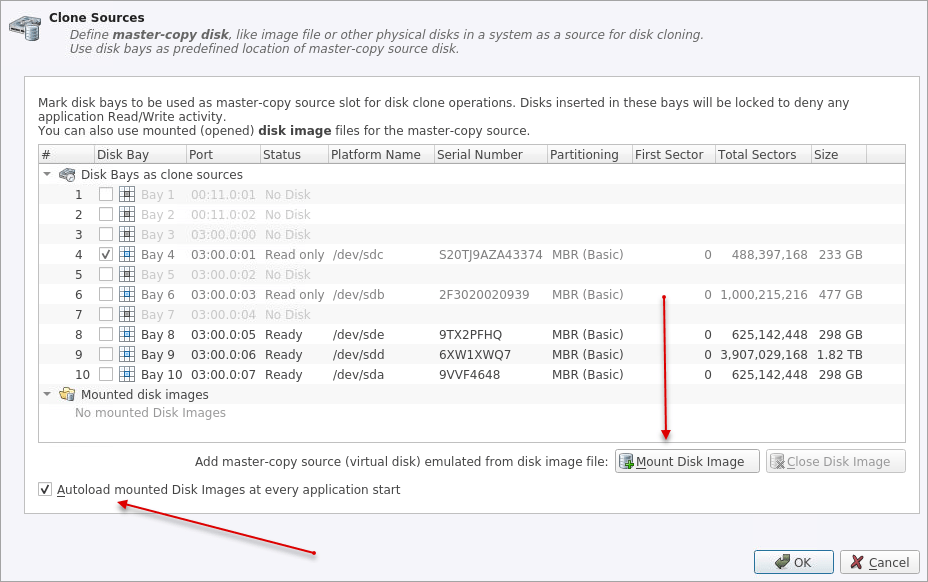This screenshot has height=582, width=928.
Task: Sort by Total Sectors column header
Action: click(763, 155)
